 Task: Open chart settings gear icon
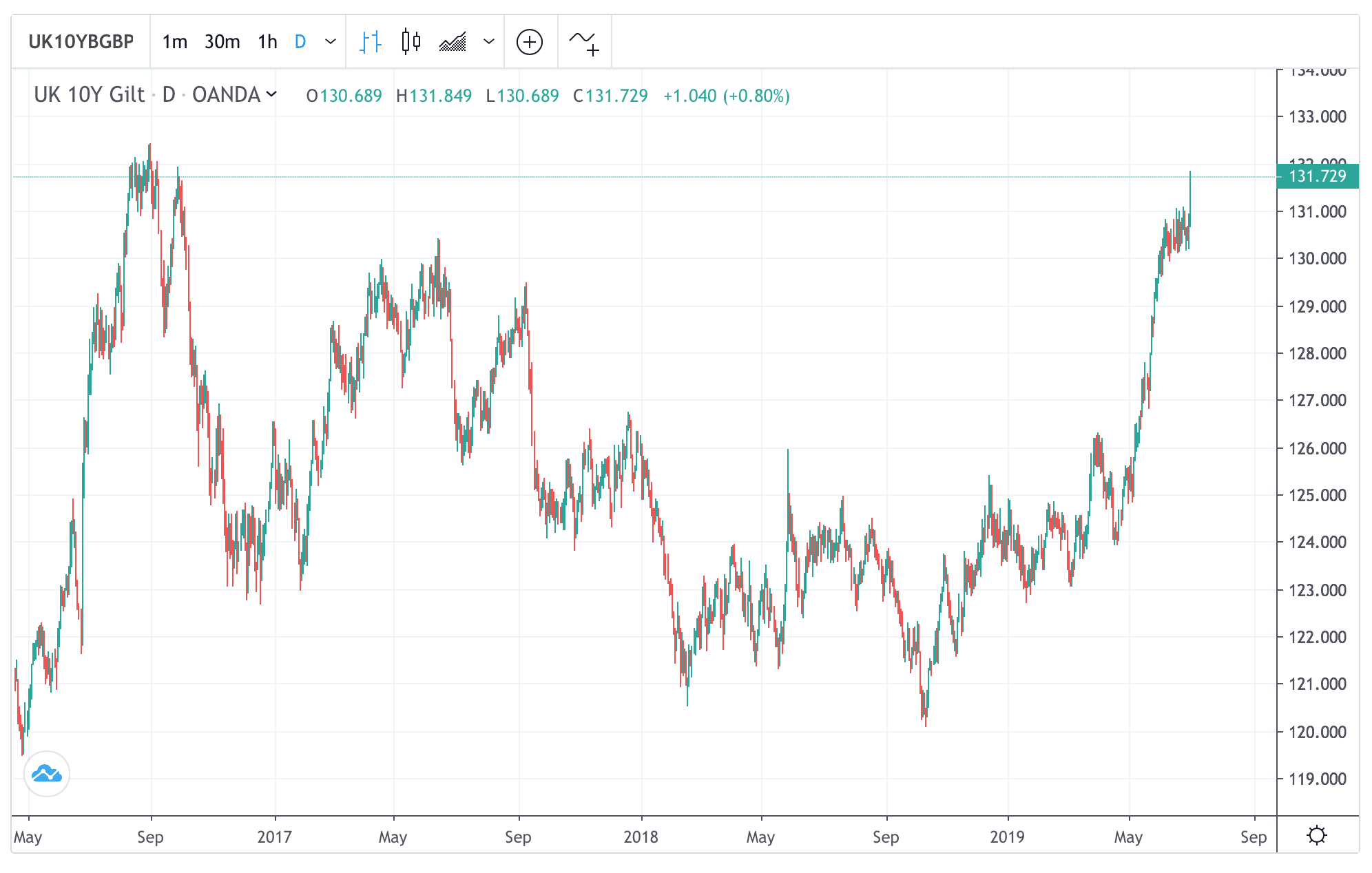pyautogui.click(x=1317, y=835)
